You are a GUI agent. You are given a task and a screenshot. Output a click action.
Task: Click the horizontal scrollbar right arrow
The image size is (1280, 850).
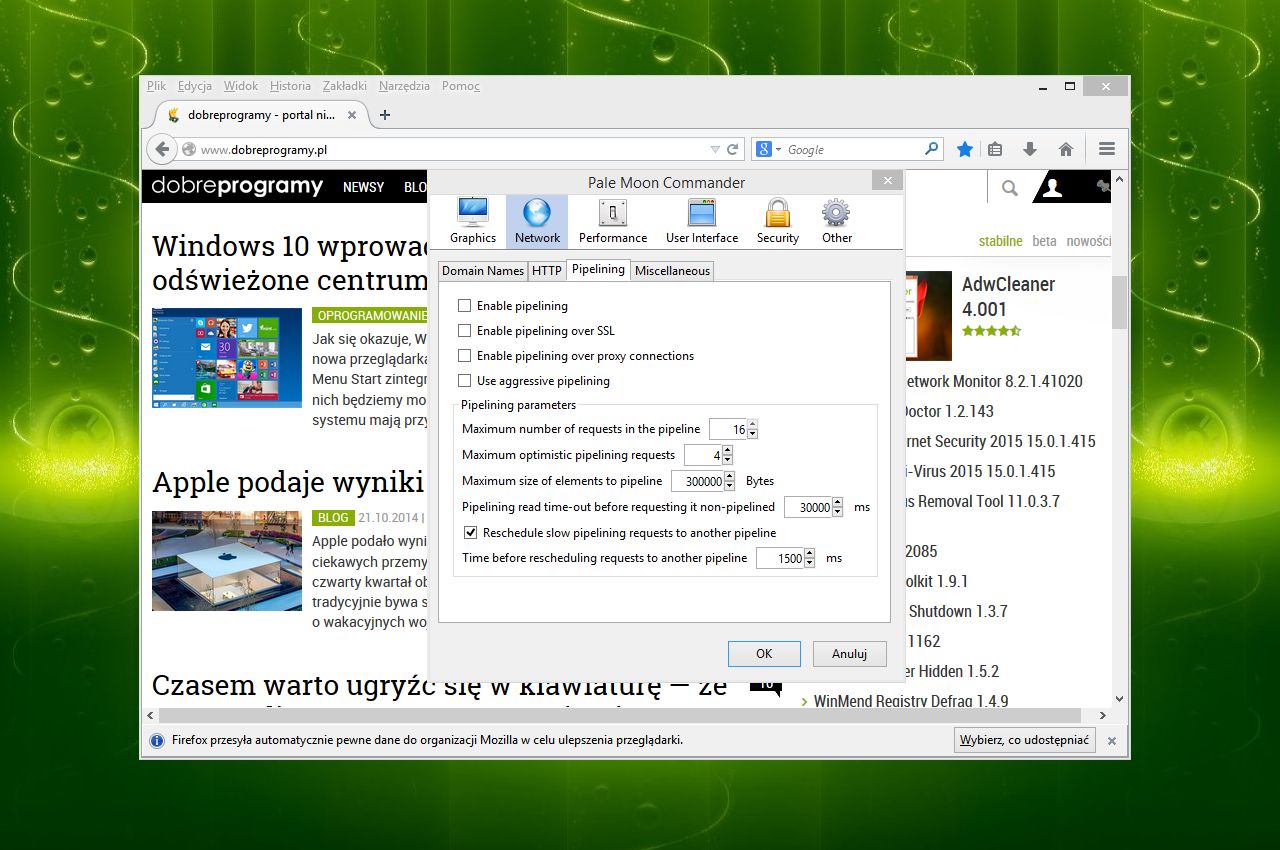[x=1103, y=716]
